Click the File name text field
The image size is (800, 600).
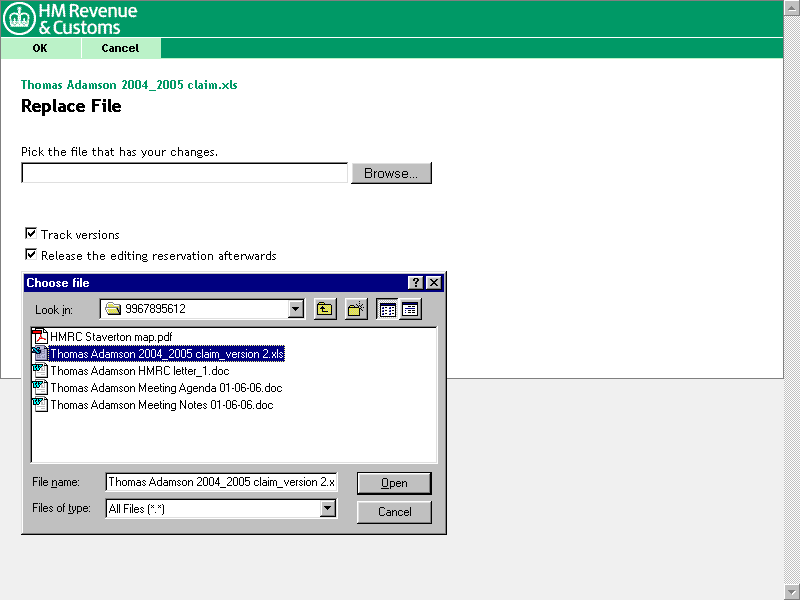coord(221,483)
